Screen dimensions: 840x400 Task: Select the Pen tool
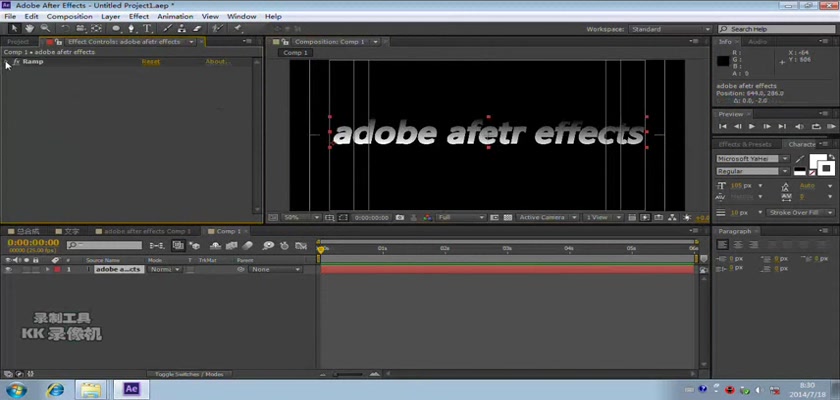[131, 29]
